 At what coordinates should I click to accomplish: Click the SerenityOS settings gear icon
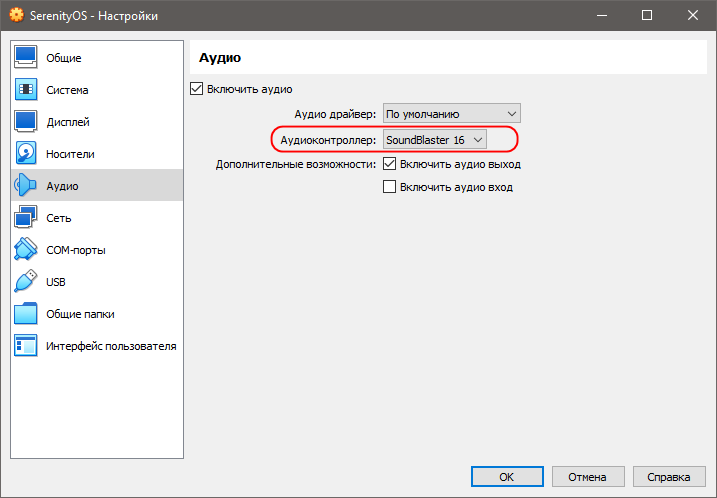[x=16, y=15]
